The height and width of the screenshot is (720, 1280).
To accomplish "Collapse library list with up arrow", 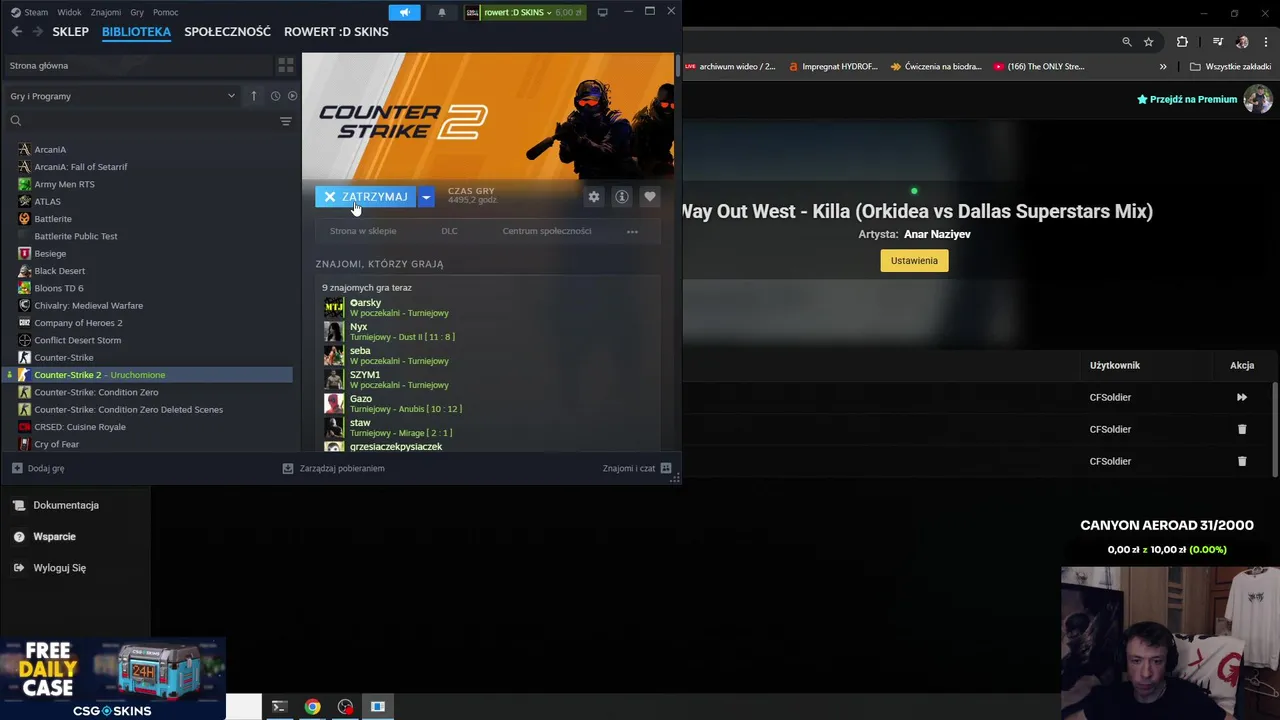I will point(254,96).
